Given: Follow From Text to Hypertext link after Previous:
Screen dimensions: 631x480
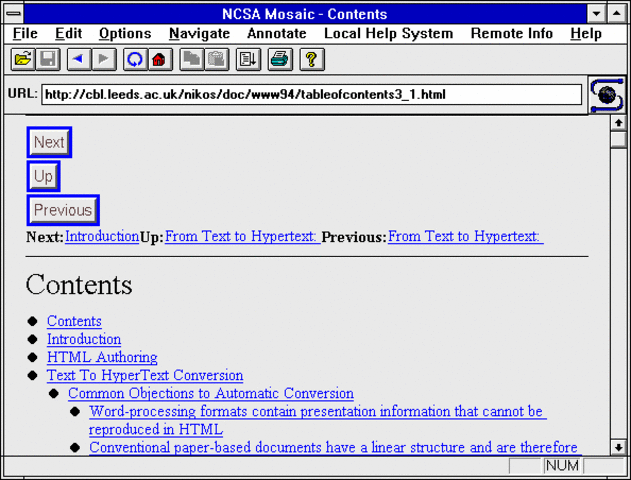Looking at the screenshot, I should (x=466, y=236).
